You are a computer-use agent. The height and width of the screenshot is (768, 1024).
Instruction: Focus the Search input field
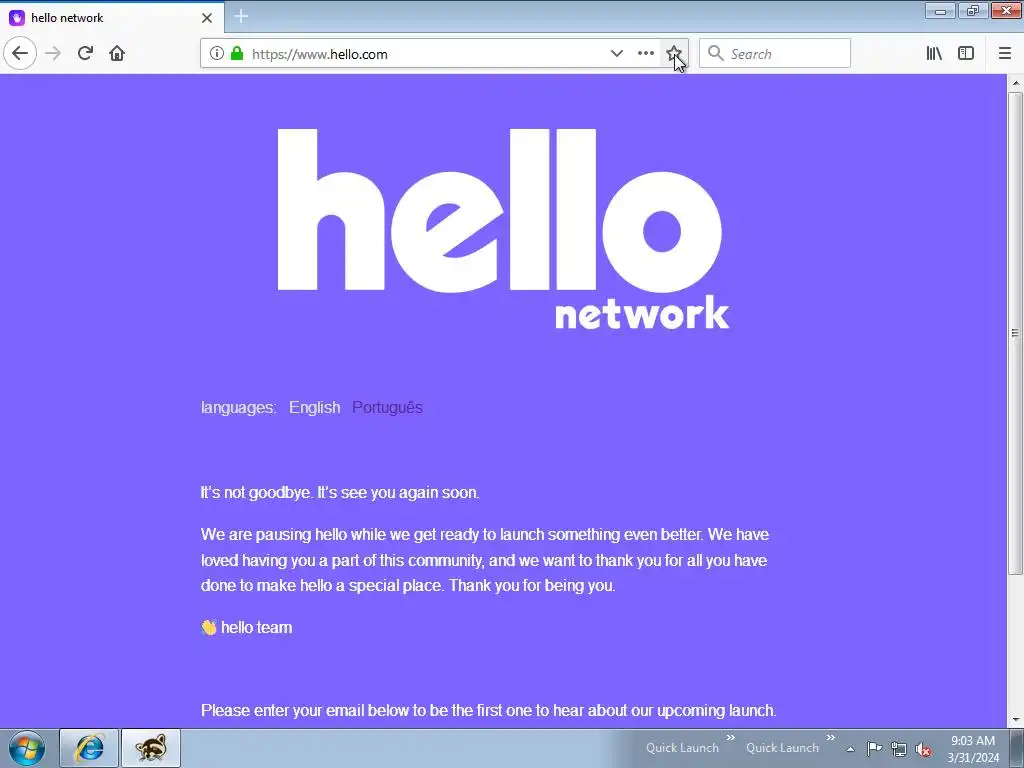coord(775,54)
